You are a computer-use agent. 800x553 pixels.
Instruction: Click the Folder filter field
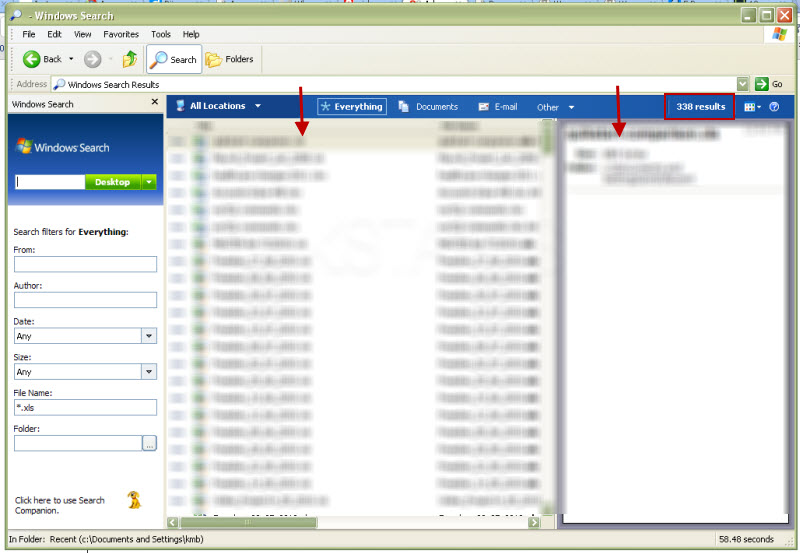(78, 443)
